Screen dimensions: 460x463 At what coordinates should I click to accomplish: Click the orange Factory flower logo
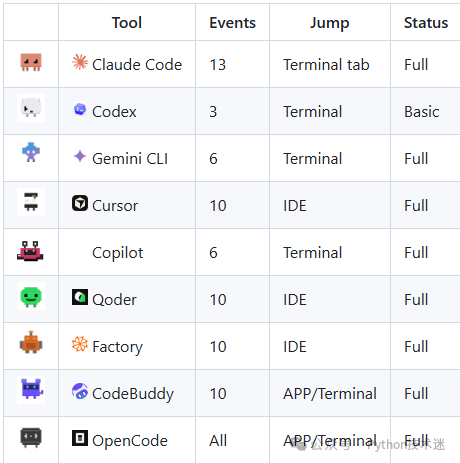[x=80, y=344]
